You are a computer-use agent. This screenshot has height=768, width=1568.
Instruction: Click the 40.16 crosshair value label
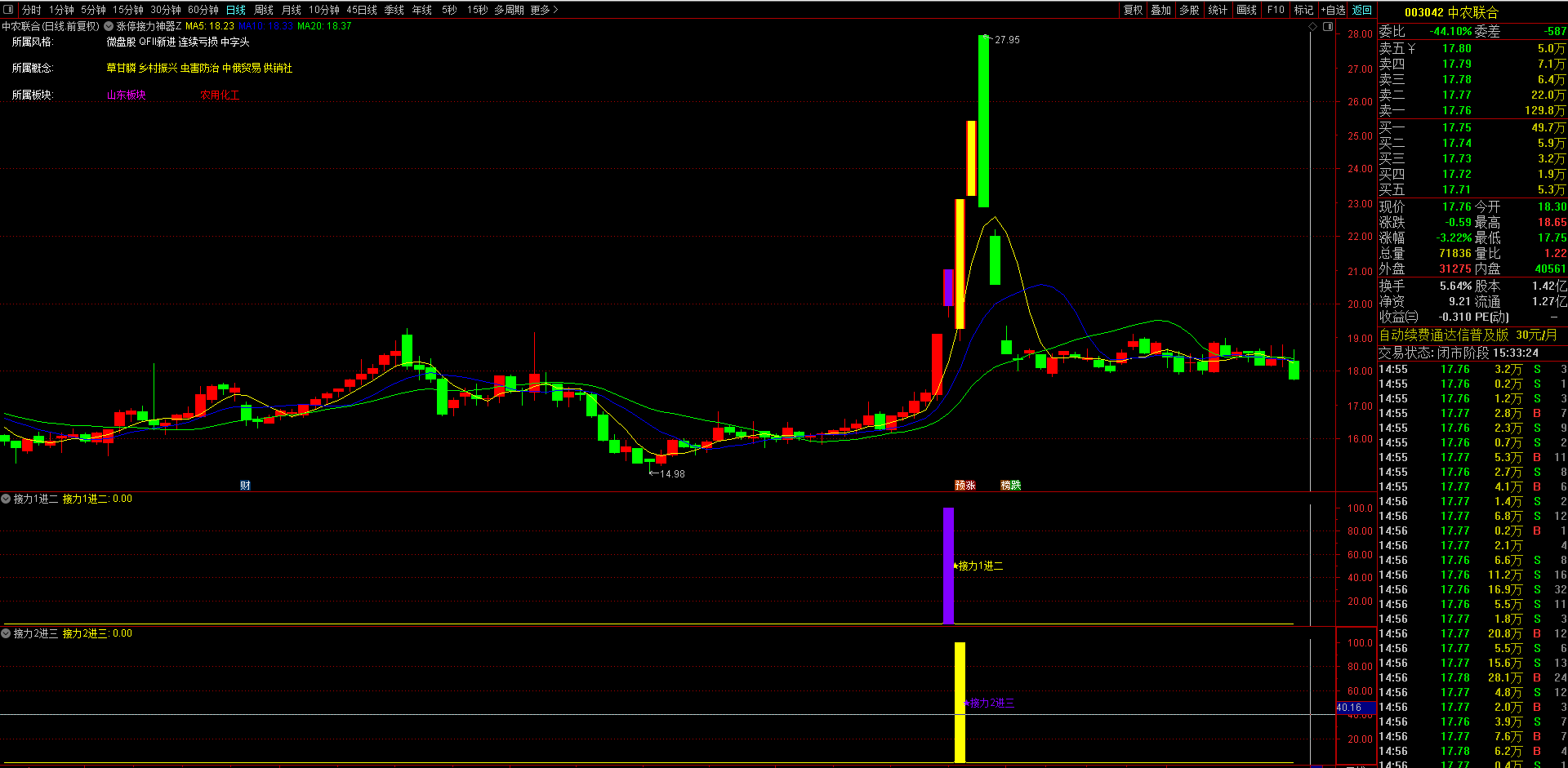(x=1355, y=708)
